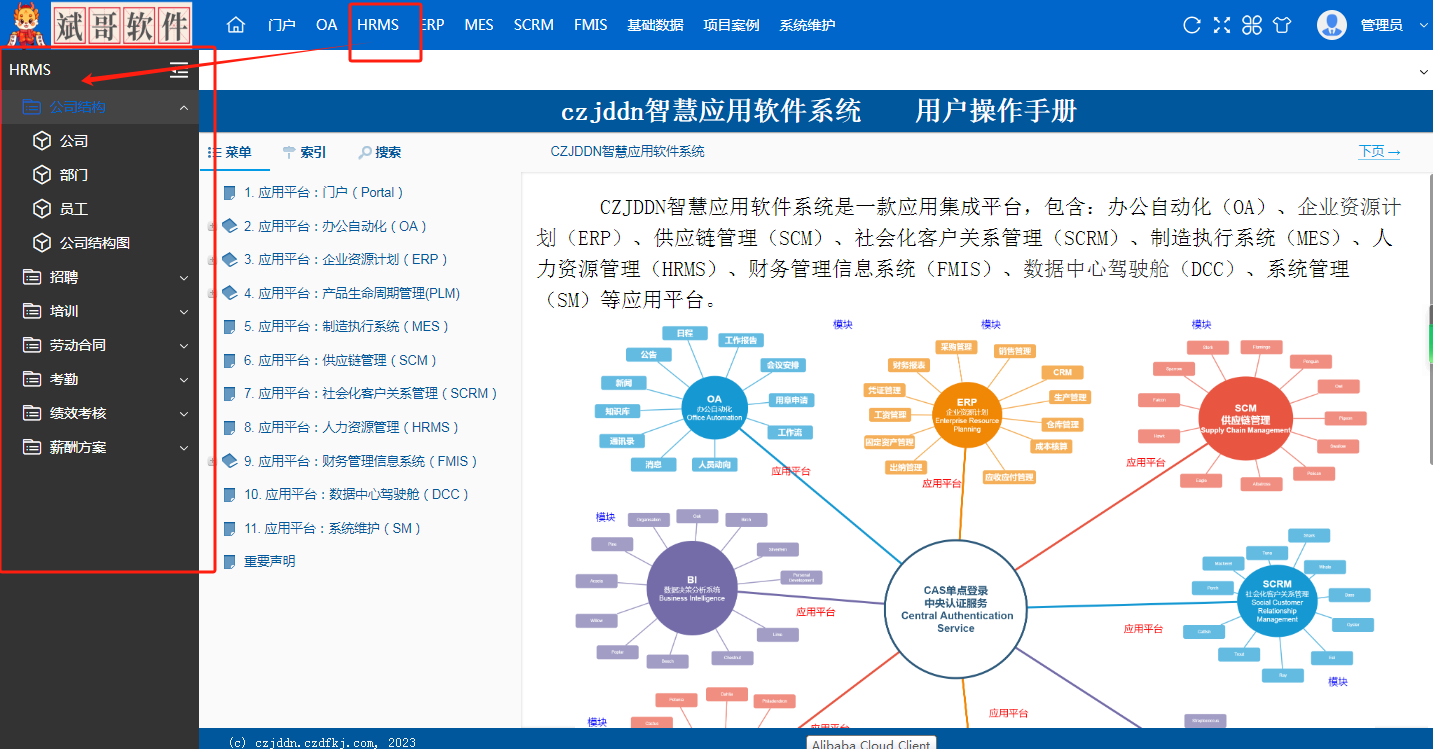Open the 管理员 user dropdown arrow
The image size is (1433, 749).
[x=1424, y=25]
